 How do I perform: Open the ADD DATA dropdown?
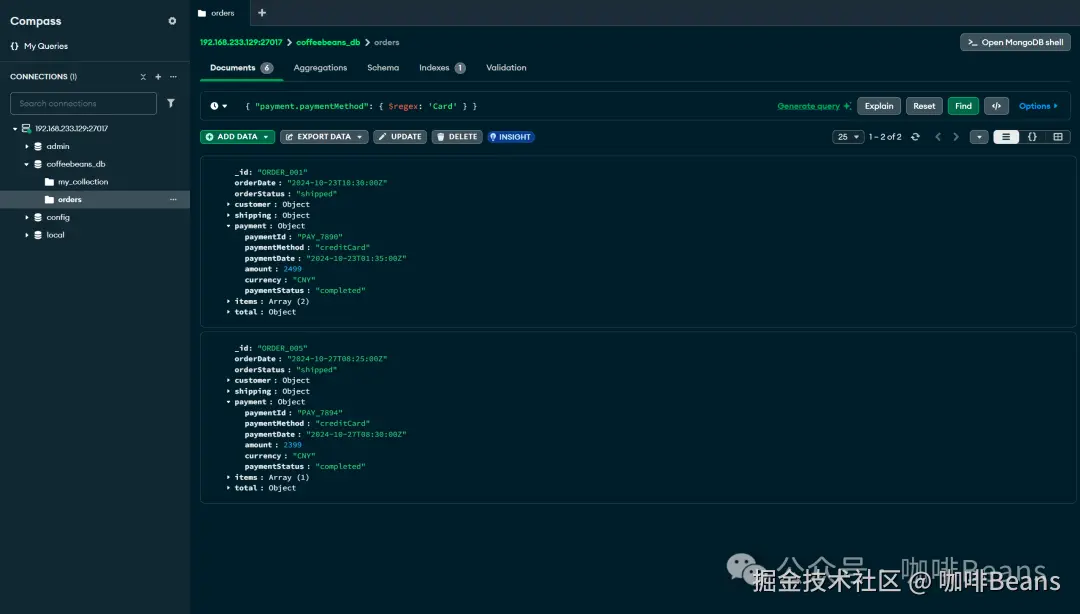click(x=238, y=137)
